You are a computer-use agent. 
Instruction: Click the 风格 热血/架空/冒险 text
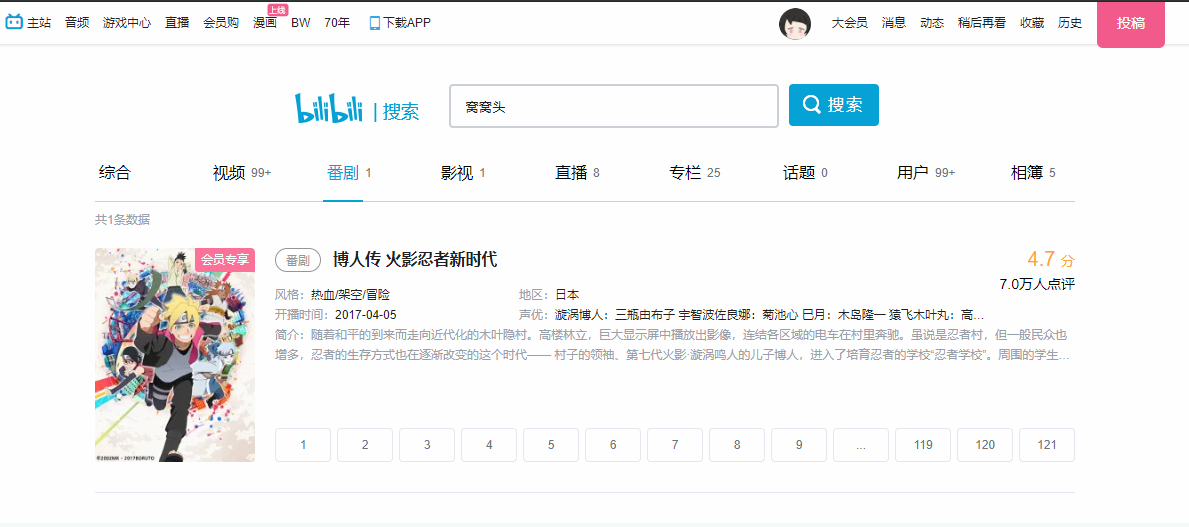click(333, 294)
